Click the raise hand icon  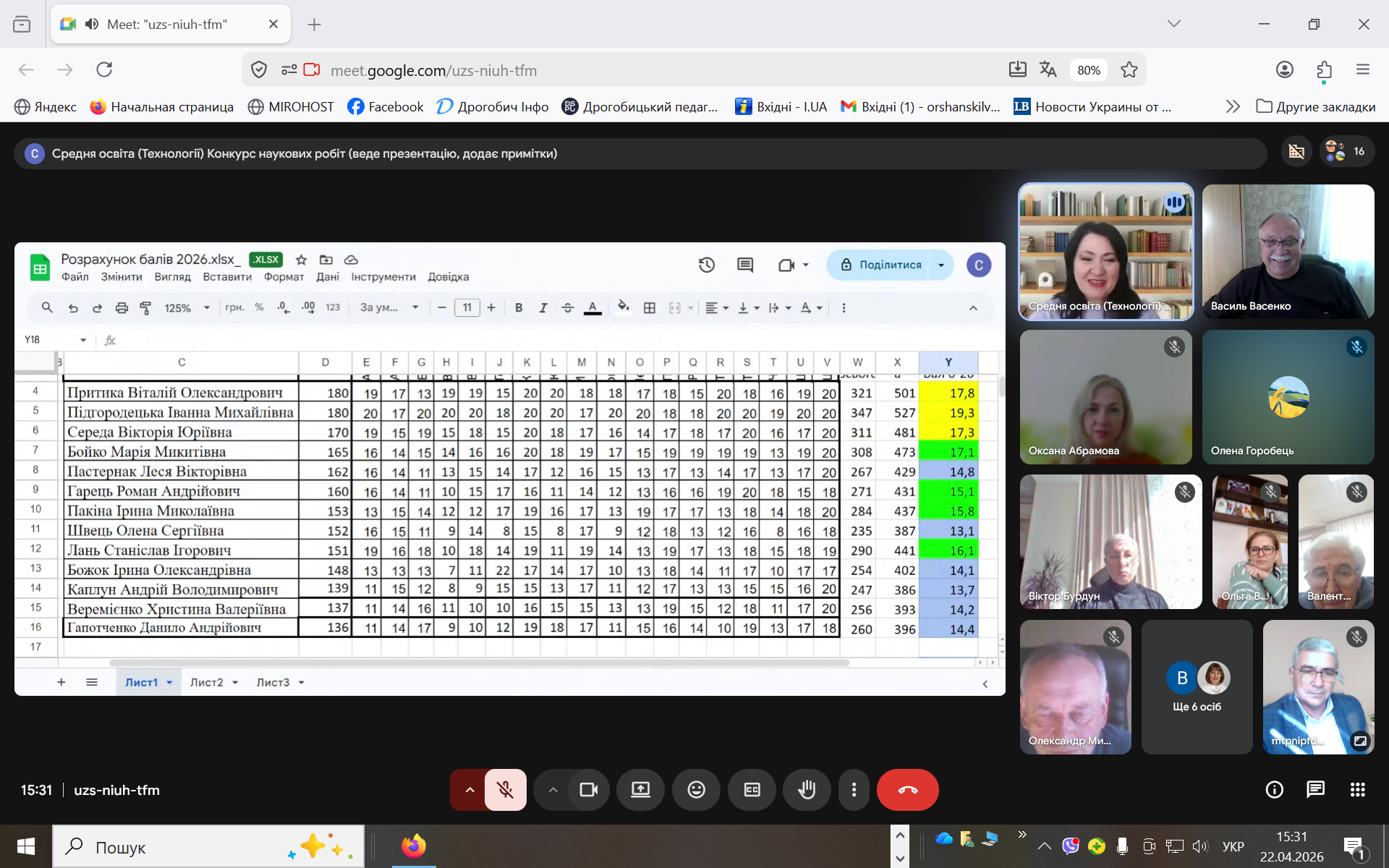click(807, 790)
